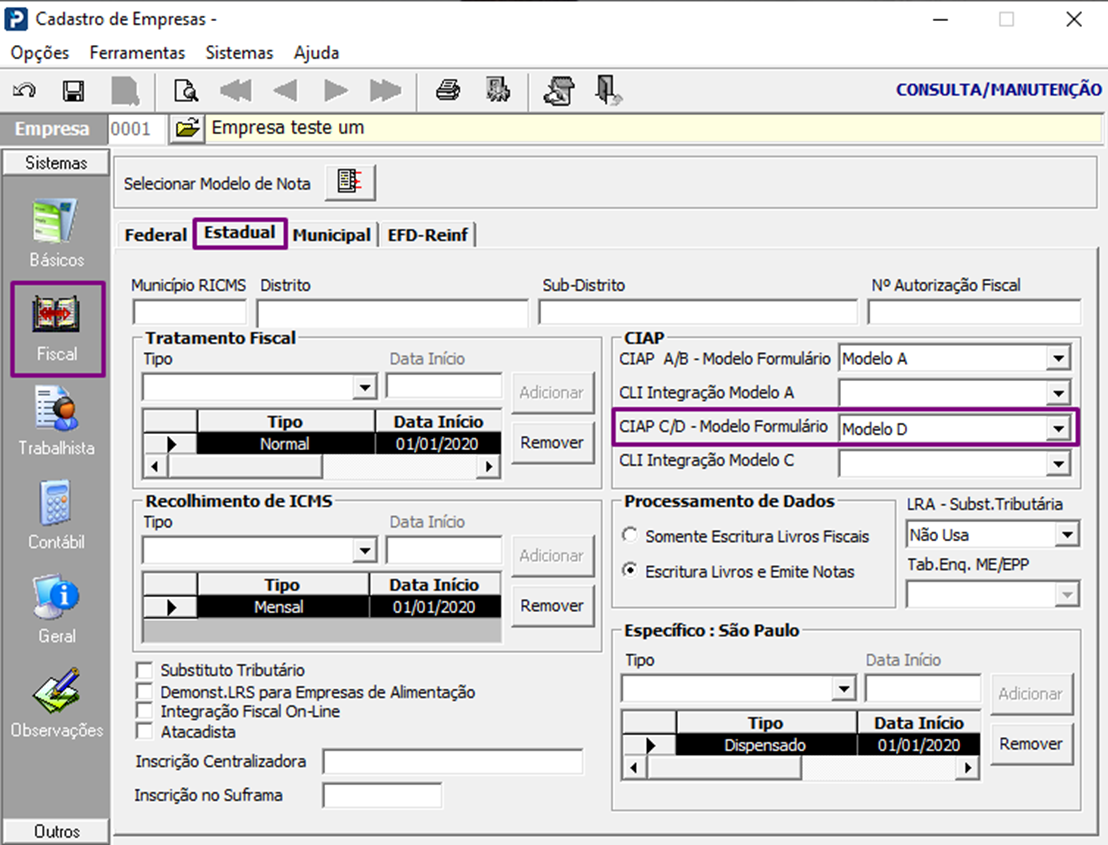Switch to the Municipal tab
Image resolution: width=1108 pixels, height=845 pixels.
331,235
